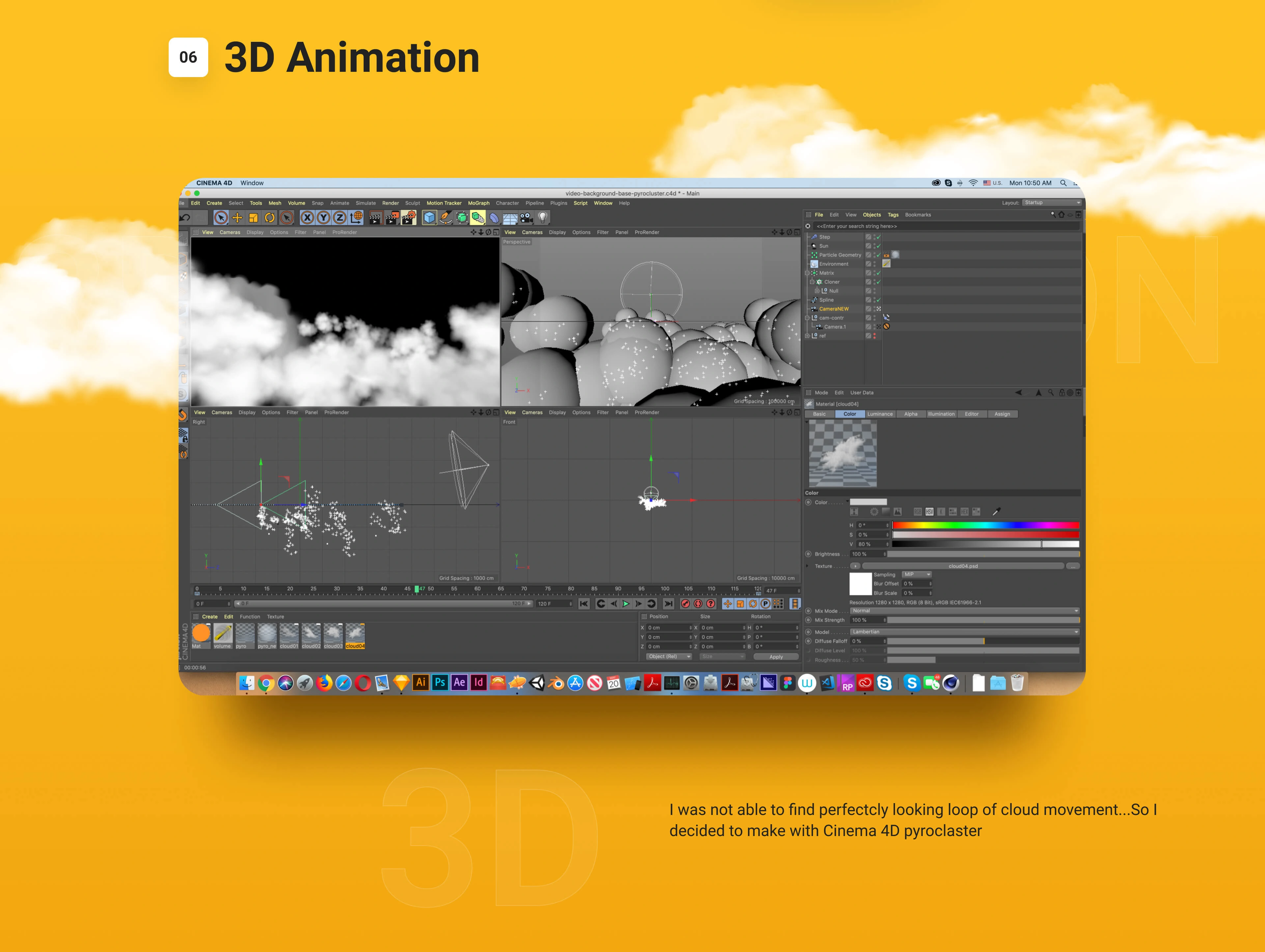Toggle the Sun object enable checkmark
1265x952 pixels.
(878, 246)
